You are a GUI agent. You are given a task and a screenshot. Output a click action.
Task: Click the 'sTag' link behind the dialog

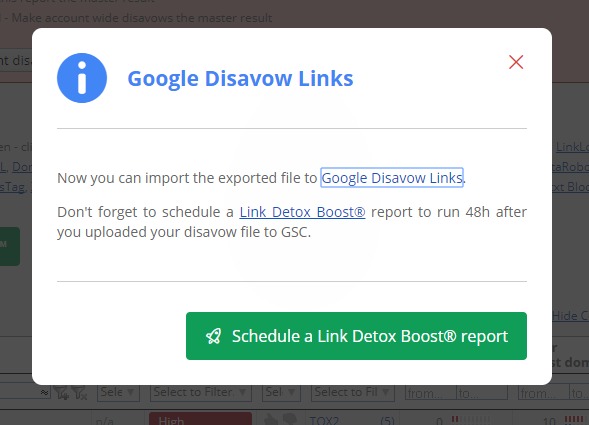coord(12,186)
